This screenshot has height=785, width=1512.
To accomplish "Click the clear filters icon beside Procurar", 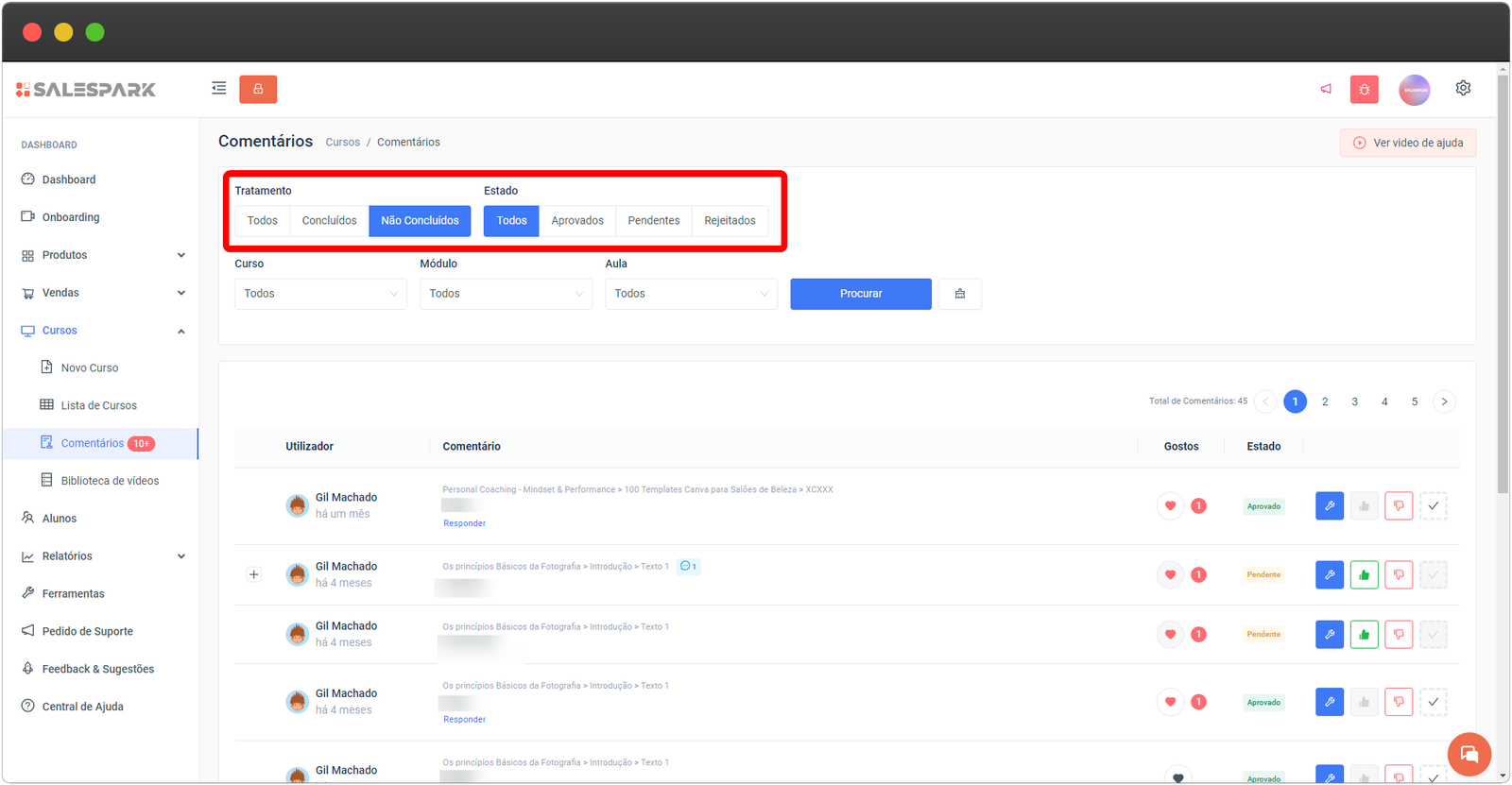I will (959, 294).
